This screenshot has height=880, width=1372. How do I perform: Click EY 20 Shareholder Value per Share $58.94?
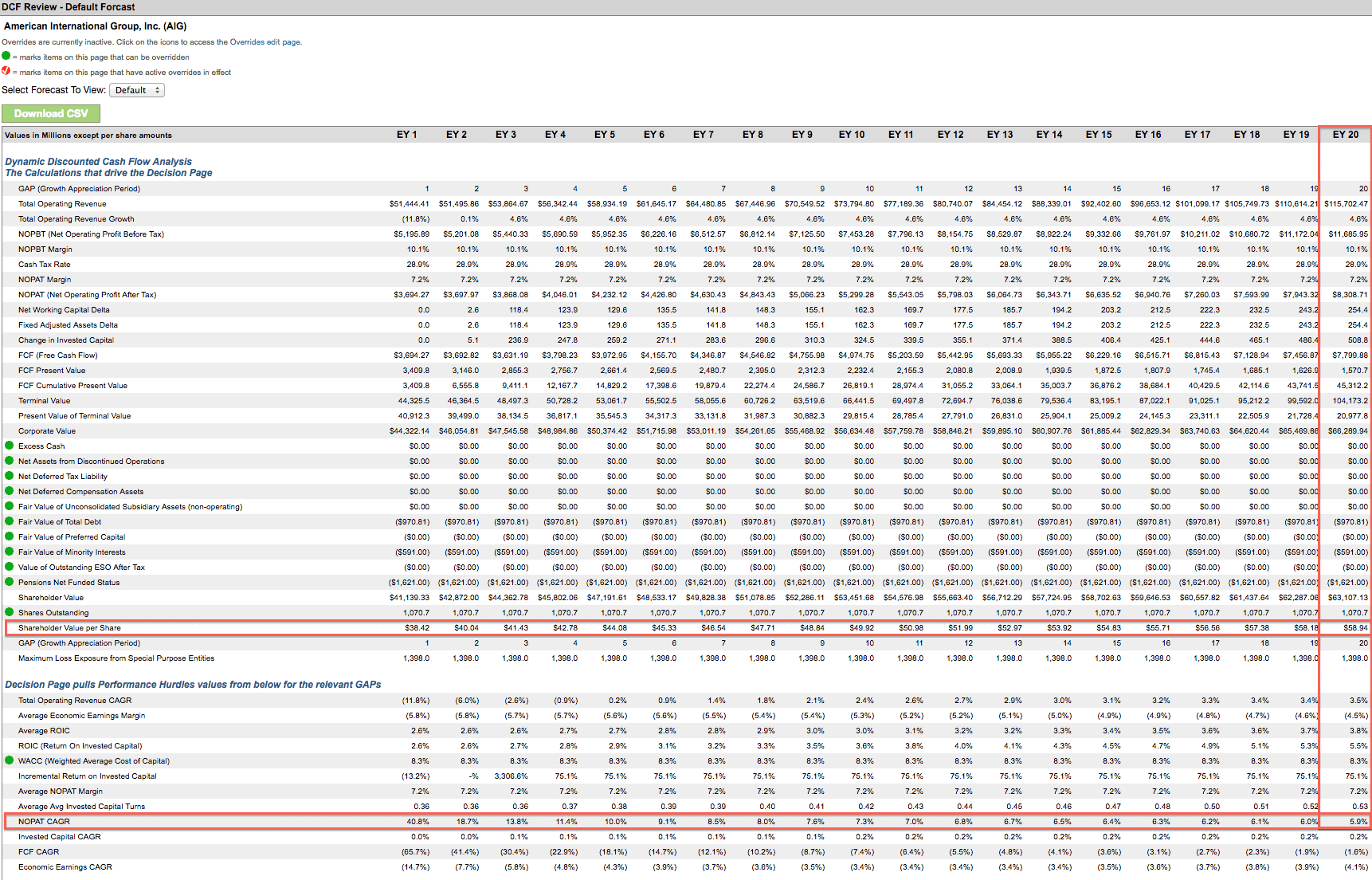click(1355, 628)
